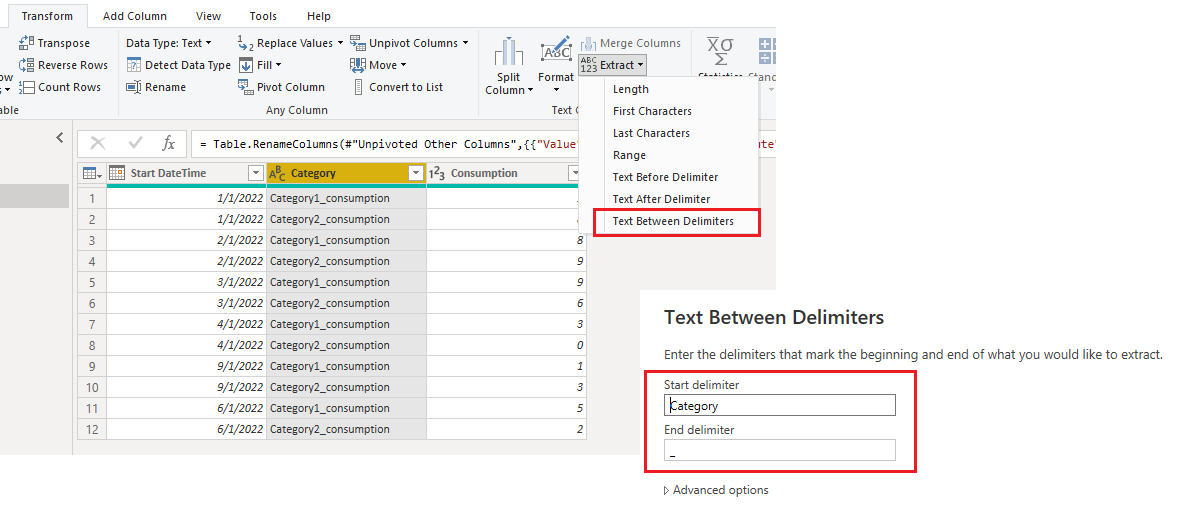This screenshot has height=526, width=1201.
Task: Select the Consumption column header
Action: 506,173
